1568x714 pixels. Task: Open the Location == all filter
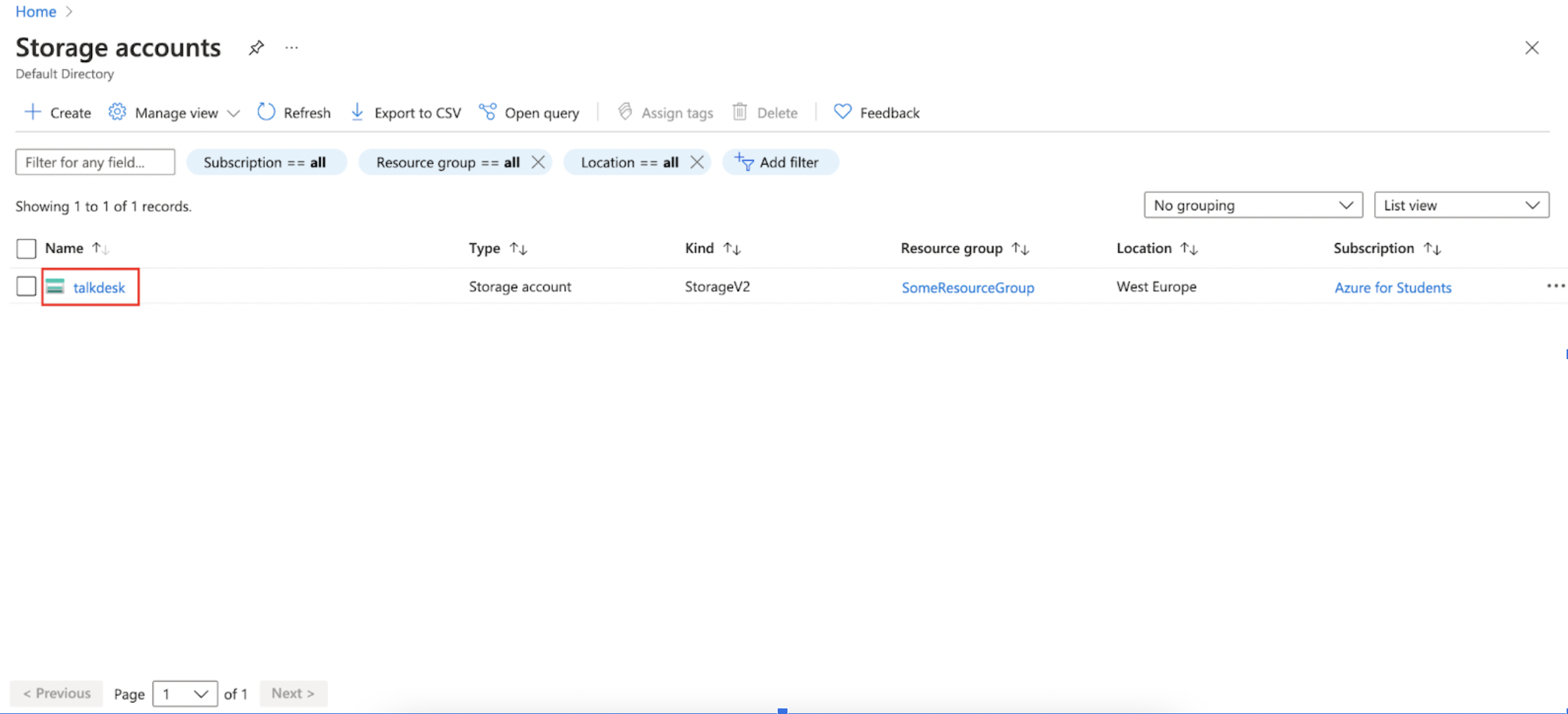tap(629, 162)
